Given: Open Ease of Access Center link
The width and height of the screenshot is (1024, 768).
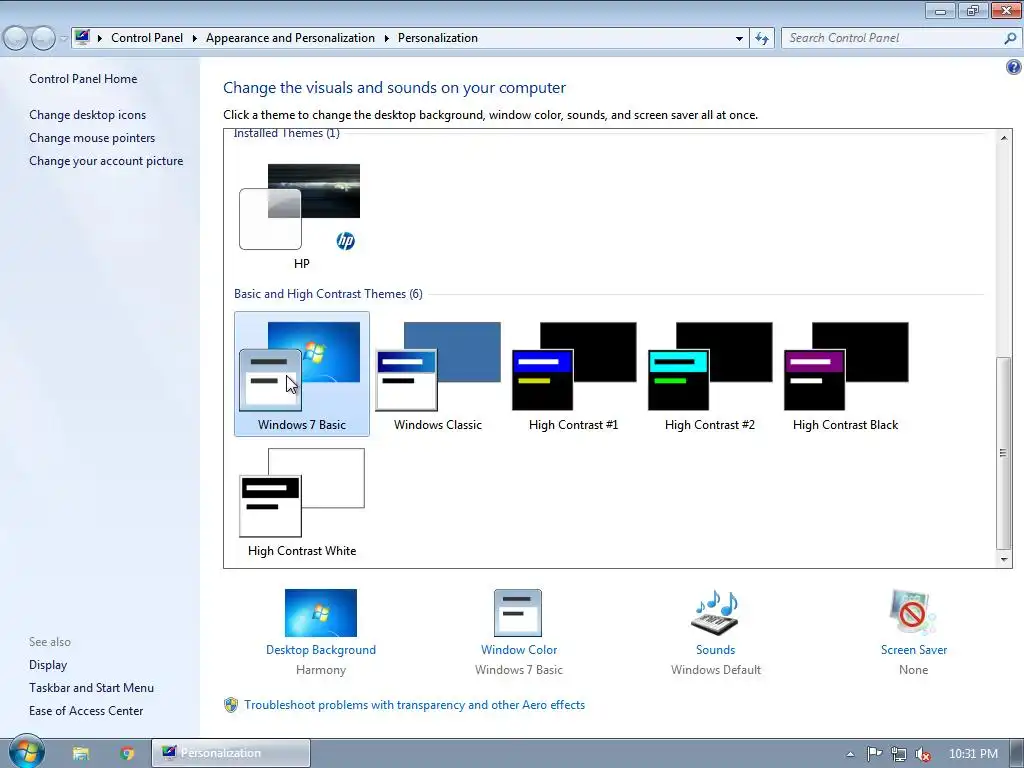Looking at the screenshot, I should tap(86, 711).
